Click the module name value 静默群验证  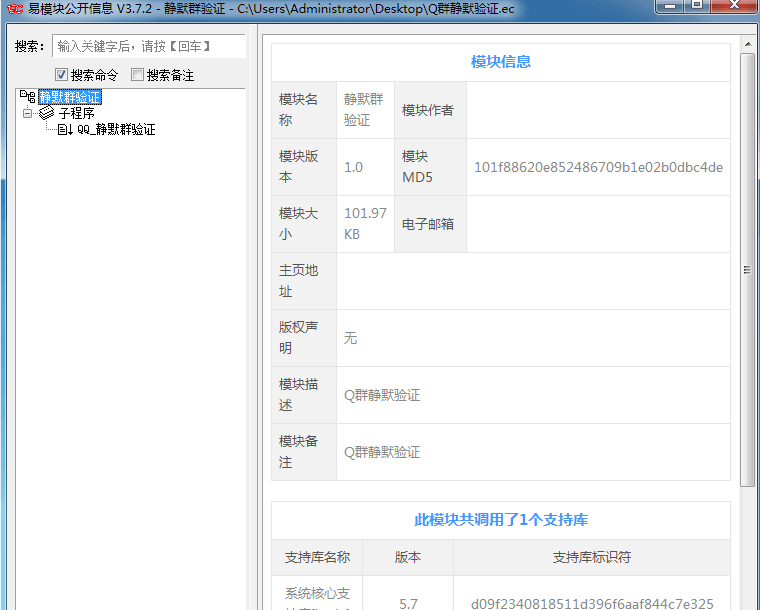[364, 109]
